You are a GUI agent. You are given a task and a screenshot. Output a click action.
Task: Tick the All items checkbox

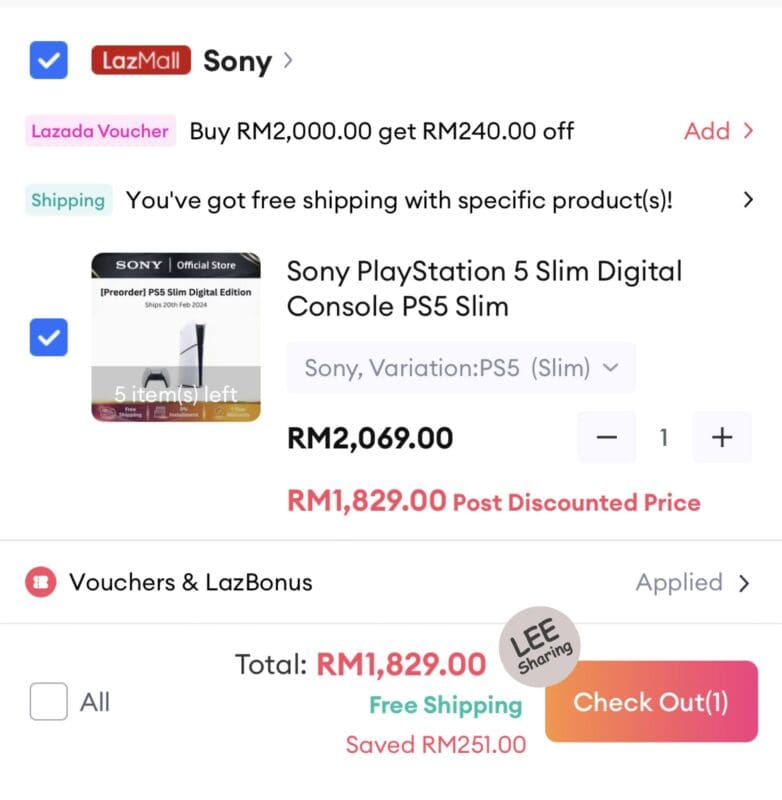click(x=48, y=701)
